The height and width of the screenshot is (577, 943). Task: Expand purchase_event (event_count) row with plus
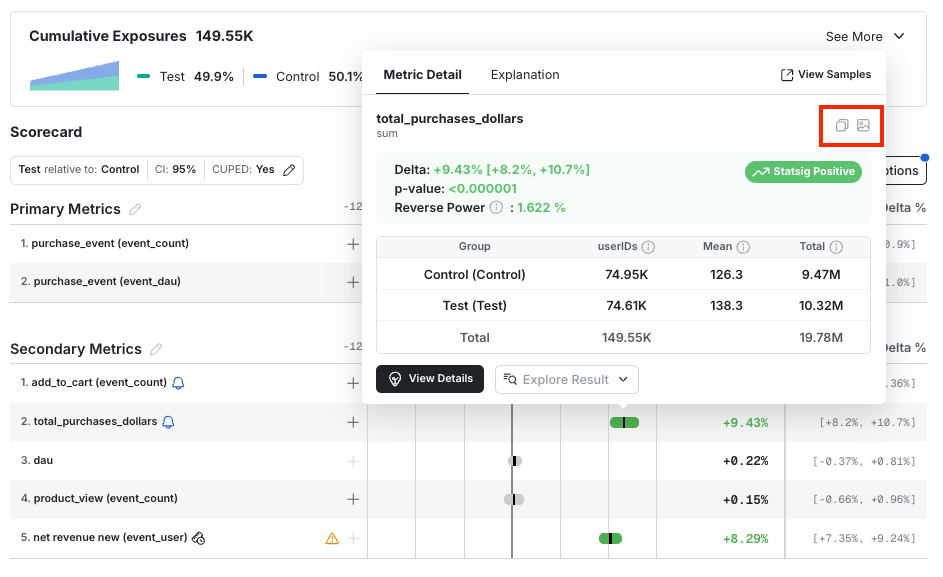[x=353, y=244]
